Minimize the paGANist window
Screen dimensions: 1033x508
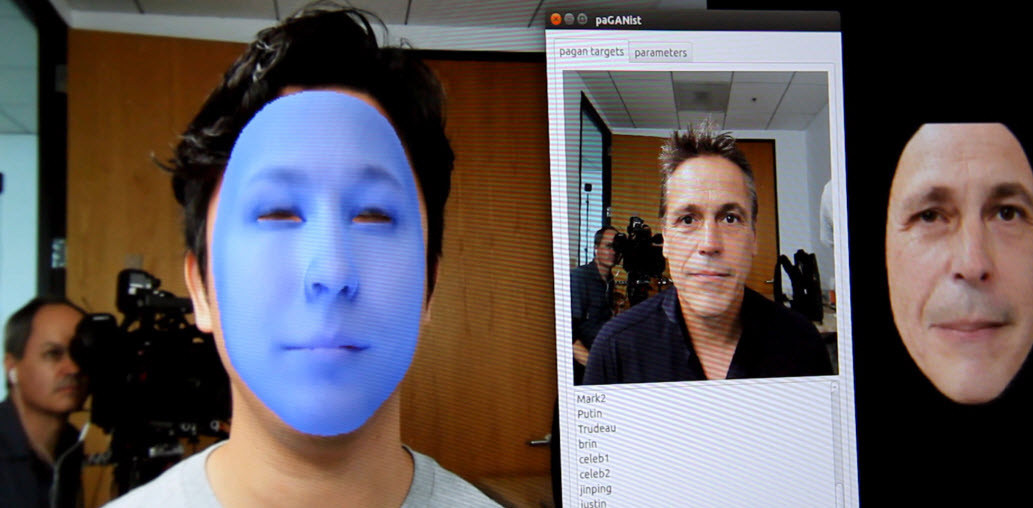(x=569, y=19)
